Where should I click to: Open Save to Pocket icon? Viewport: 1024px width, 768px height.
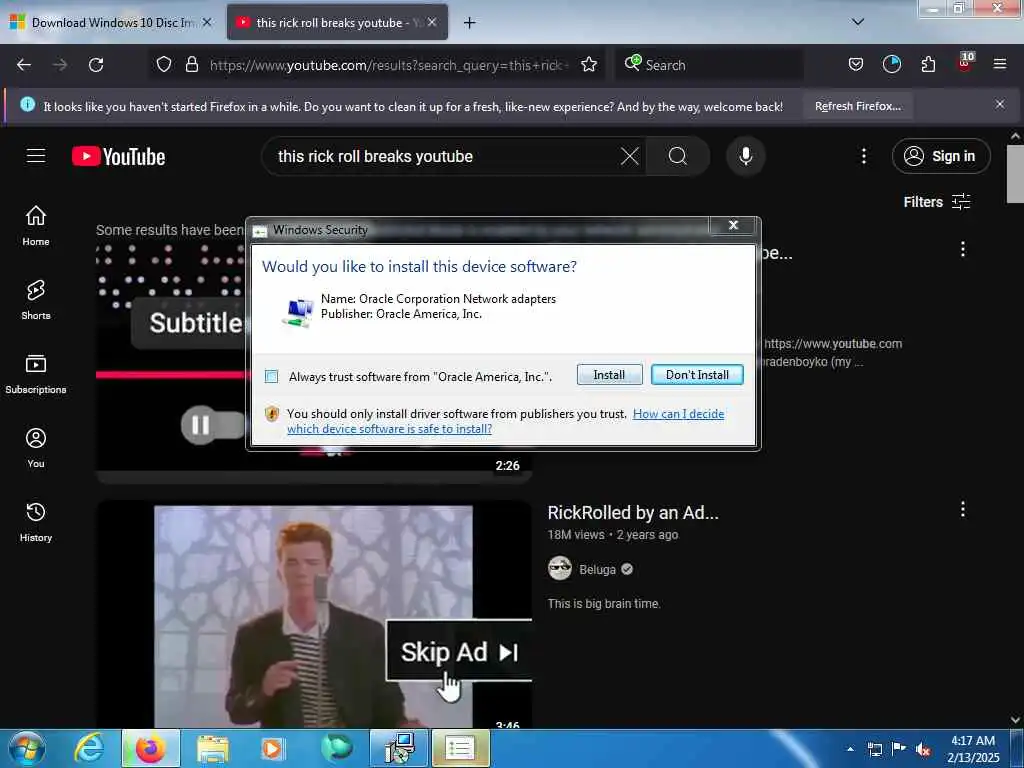point(856,64)
